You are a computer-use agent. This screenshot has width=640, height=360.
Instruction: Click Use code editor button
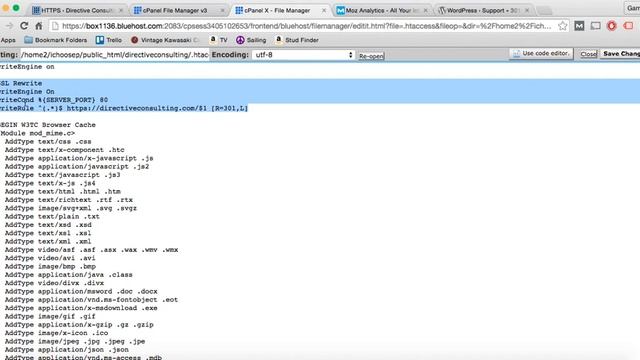[x=541, y=54]
